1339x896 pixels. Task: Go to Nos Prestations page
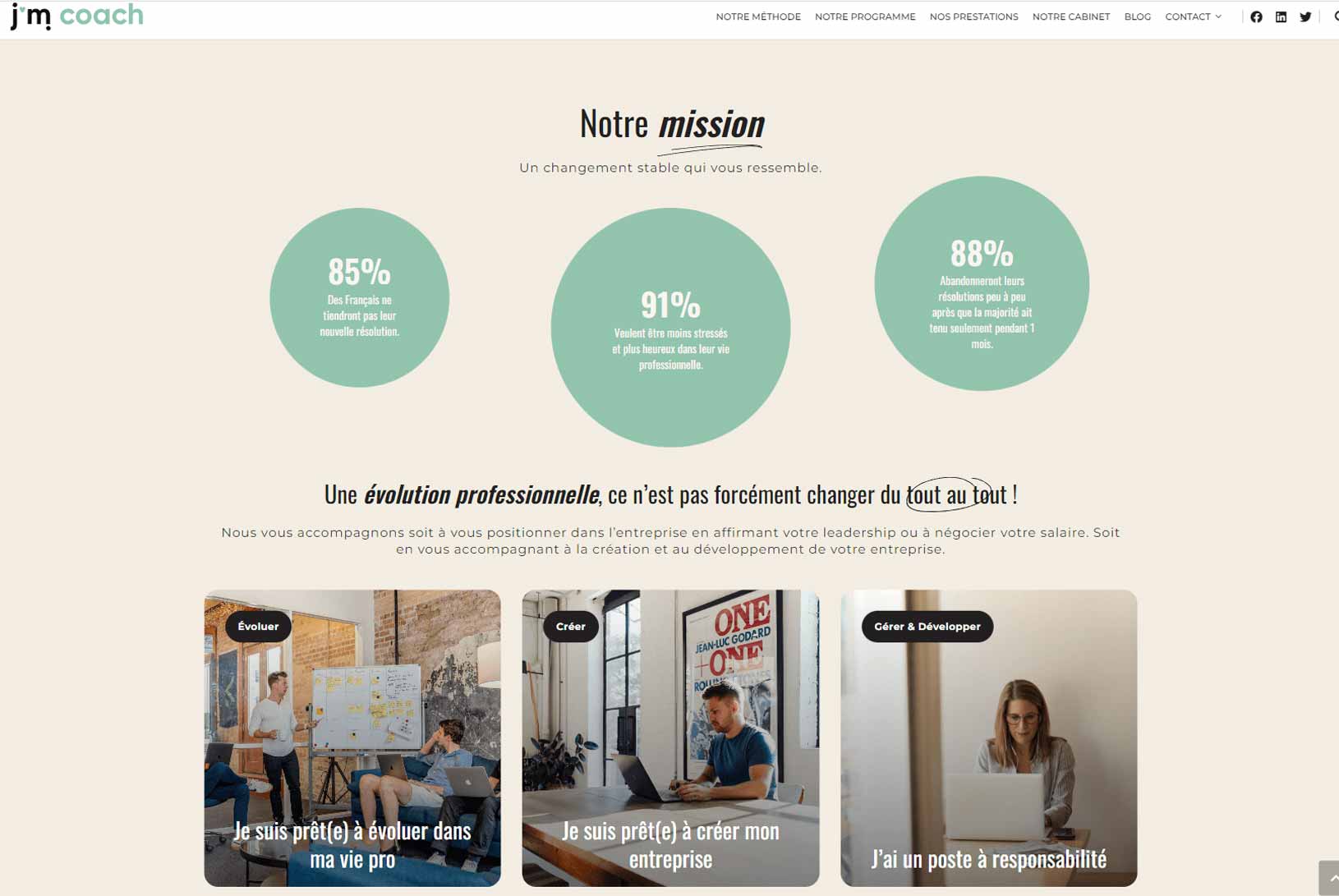pos(973,16)
